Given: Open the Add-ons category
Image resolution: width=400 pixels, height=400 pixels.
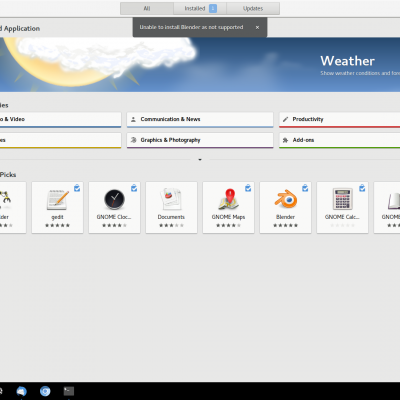Looking at the screenshot, I should 340,140.
